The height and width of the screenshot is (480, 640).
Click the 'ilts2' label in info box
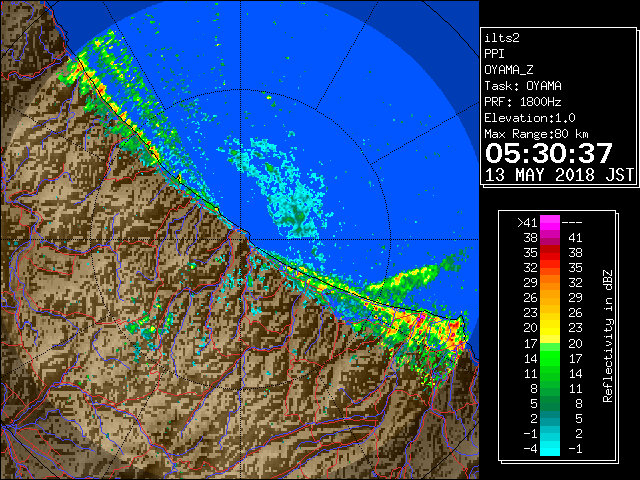[502, 38]
